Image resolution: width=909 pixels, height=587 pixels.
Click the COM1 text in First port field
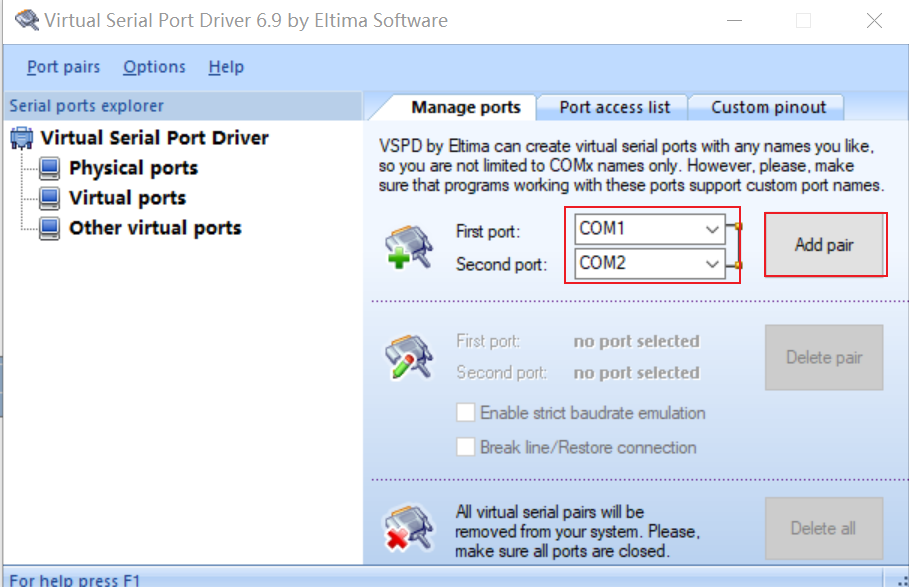pyautogui.click(x=602, y=228)
